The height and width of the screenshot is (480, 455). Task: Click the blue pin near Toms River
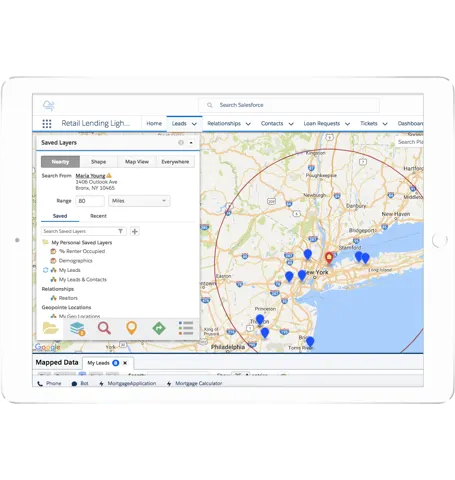pos(310,342)
